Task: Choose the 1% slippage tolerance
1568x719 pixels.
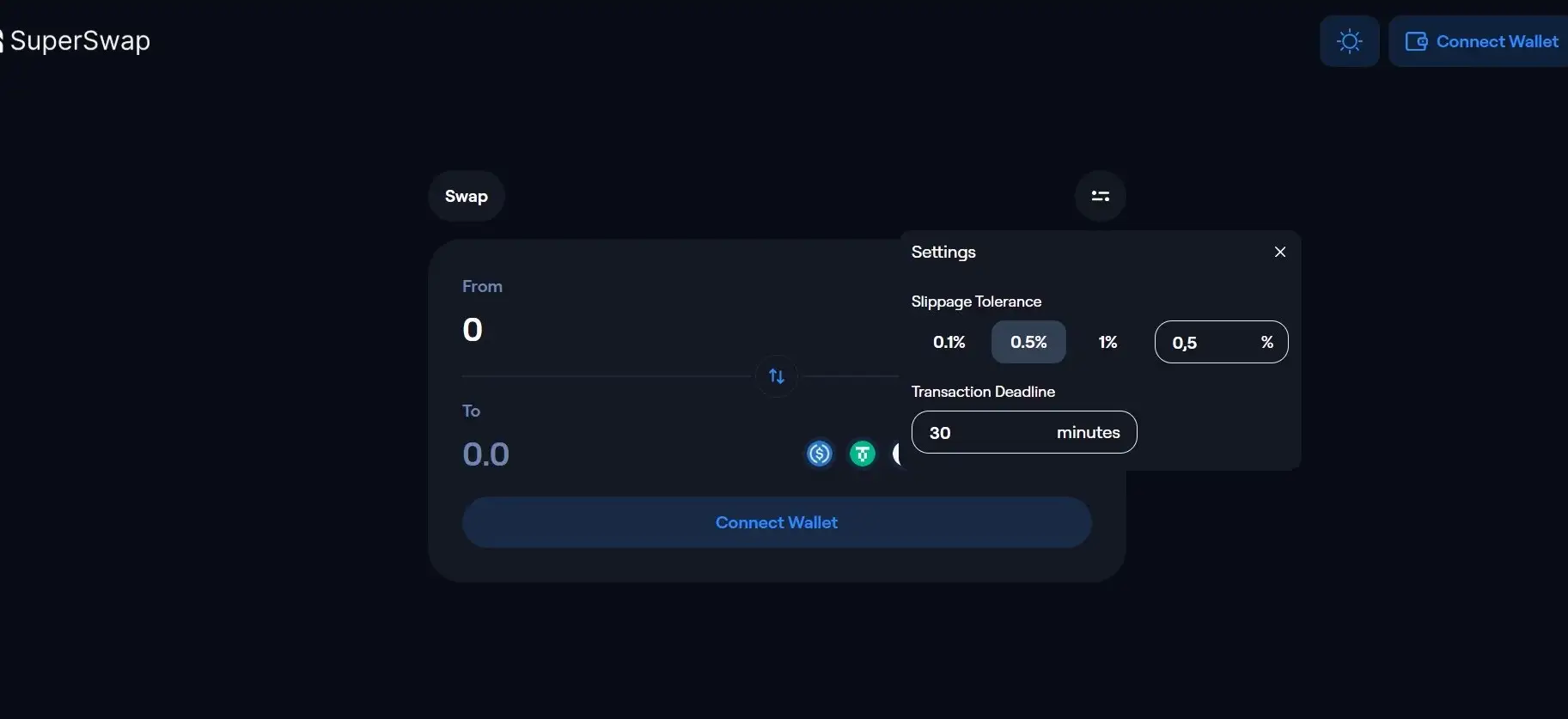Action: pyautogui.click(x=1107, y=342)
